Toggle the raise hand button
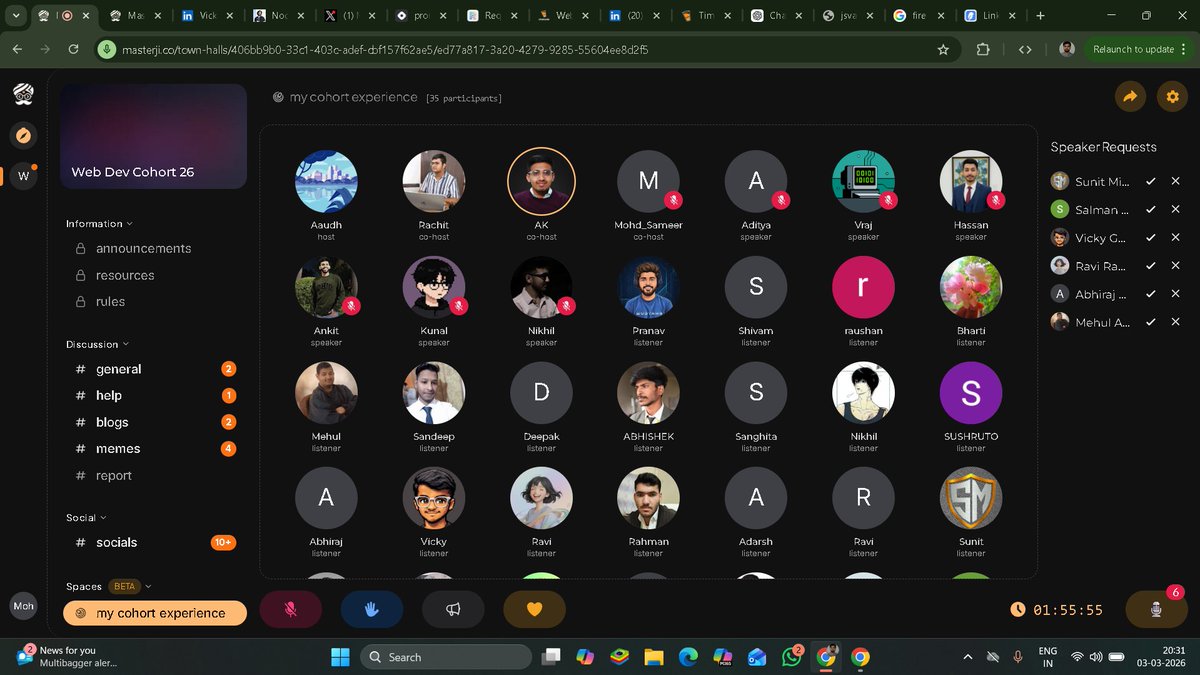The image size is (1200, 675). 372,609
